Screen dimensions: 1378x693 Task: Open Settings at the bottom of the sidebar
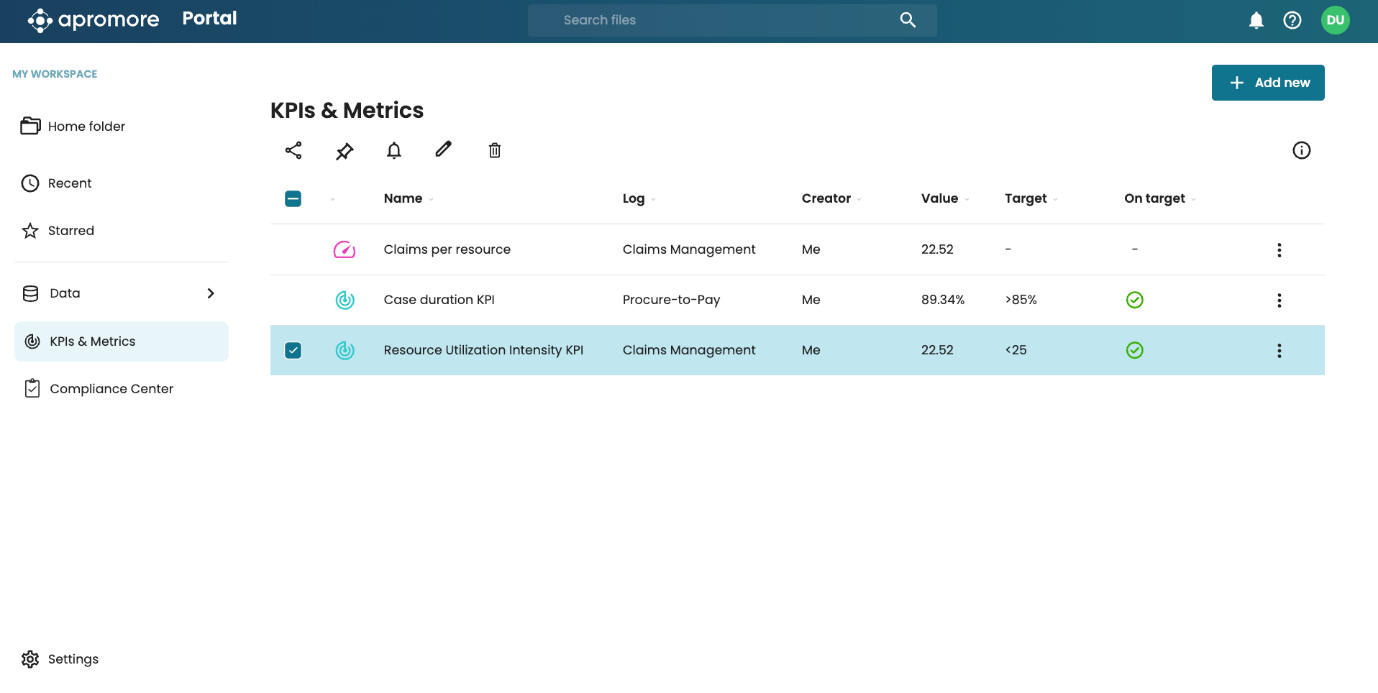click(73, 659)
